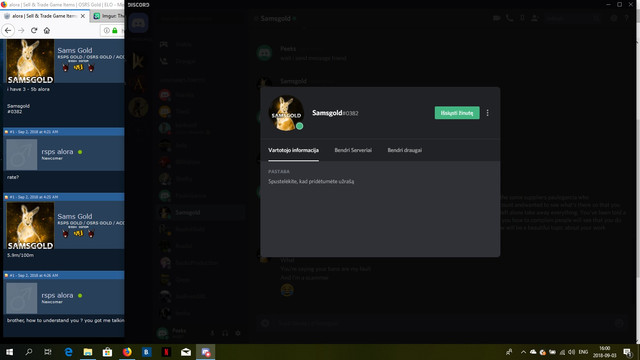Click the Samsgold profile avatar in popup
640x360 pixels.
pos(286,113)
